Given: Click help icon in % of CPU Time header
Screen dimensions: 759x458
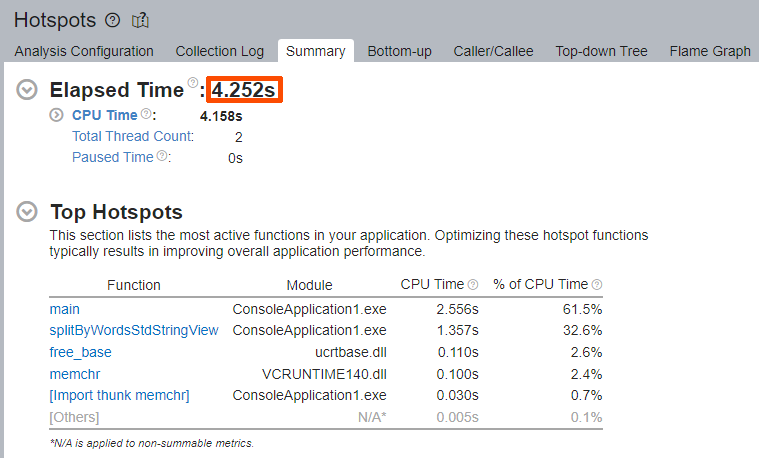Looking at the screenshot, I should (597, 285).
